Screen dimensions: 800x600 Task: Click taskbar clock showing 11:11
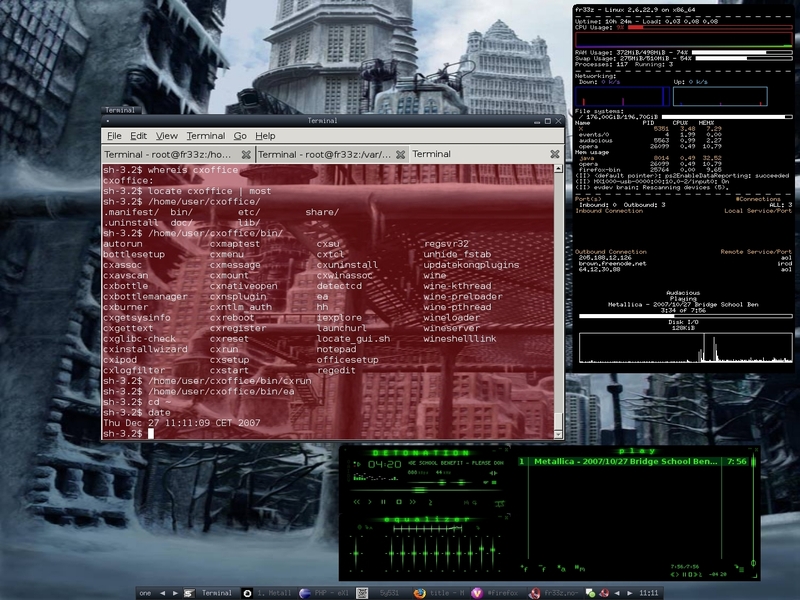tap(648, 593)
